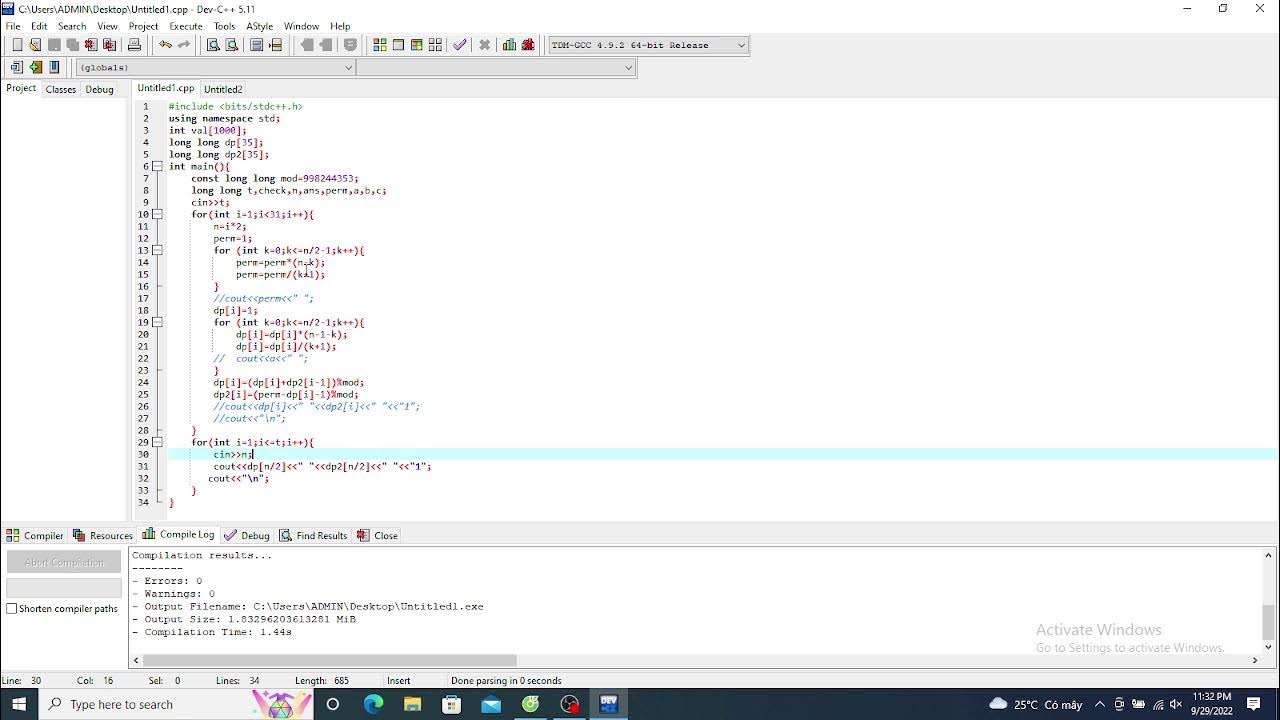The width and height of the screenshot is (1280, 720).
Task: Click the Close All files toolbar icon
Action: point(109,45)
